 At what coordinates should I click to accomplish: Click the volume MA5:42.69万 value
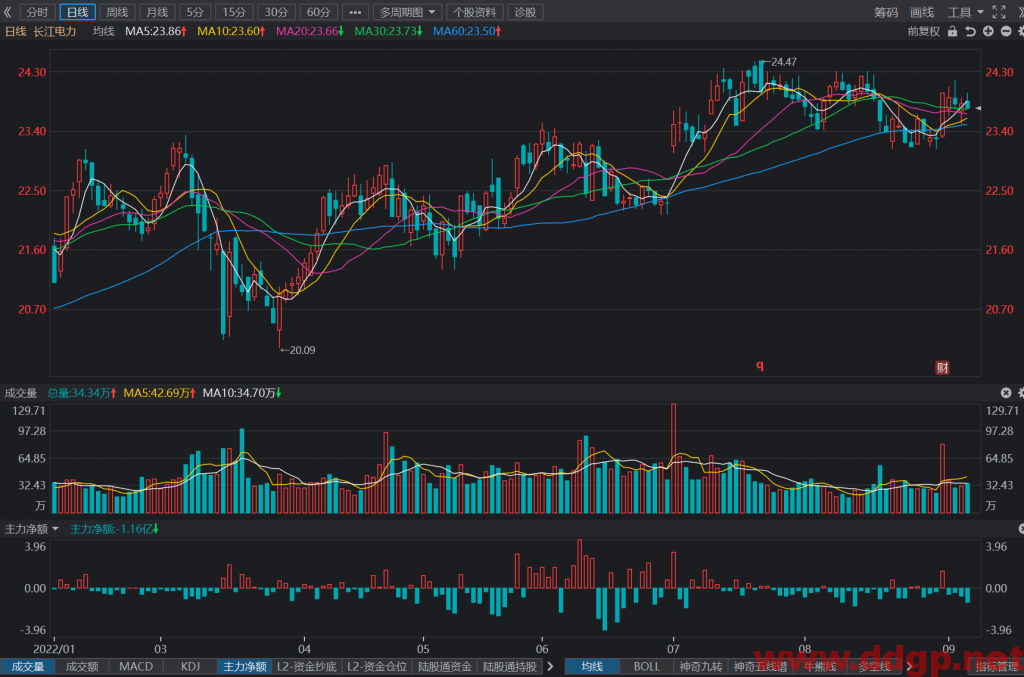pyautogui.click(x=159, y=393)
